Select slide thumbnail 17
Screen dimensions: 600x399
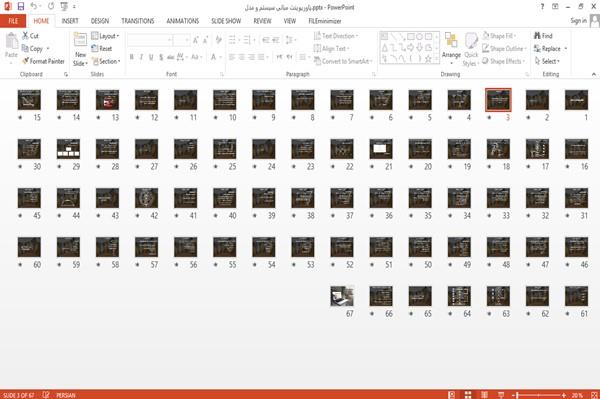coord(537,149)
